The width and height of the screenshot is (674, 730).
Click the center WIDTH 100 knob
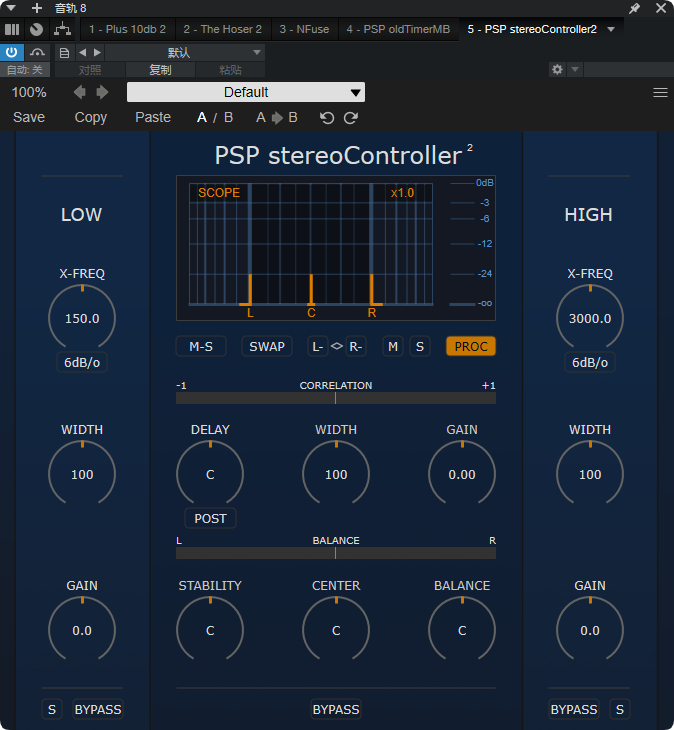336,474
